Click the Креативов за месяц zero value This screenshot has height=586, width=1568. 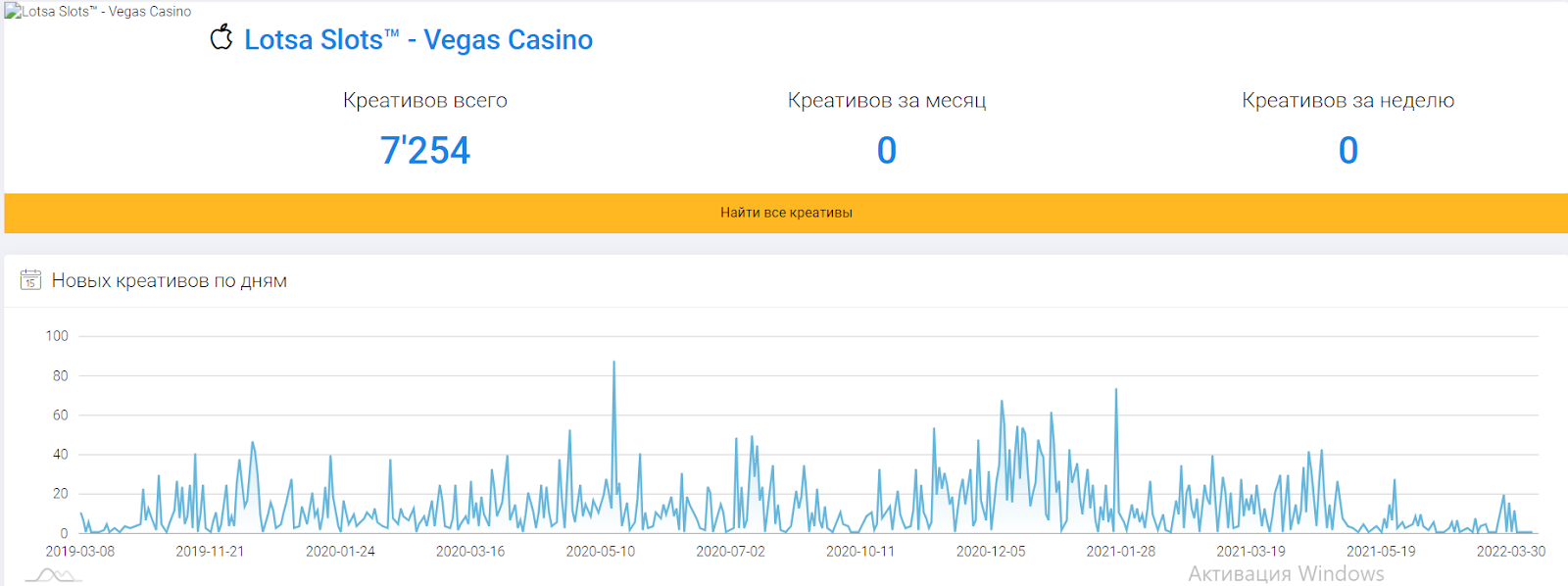[886, 151]
